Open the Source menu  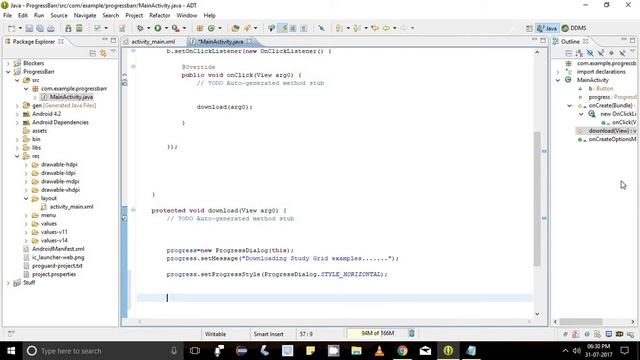pyautogui.click(x=59, y=16)
